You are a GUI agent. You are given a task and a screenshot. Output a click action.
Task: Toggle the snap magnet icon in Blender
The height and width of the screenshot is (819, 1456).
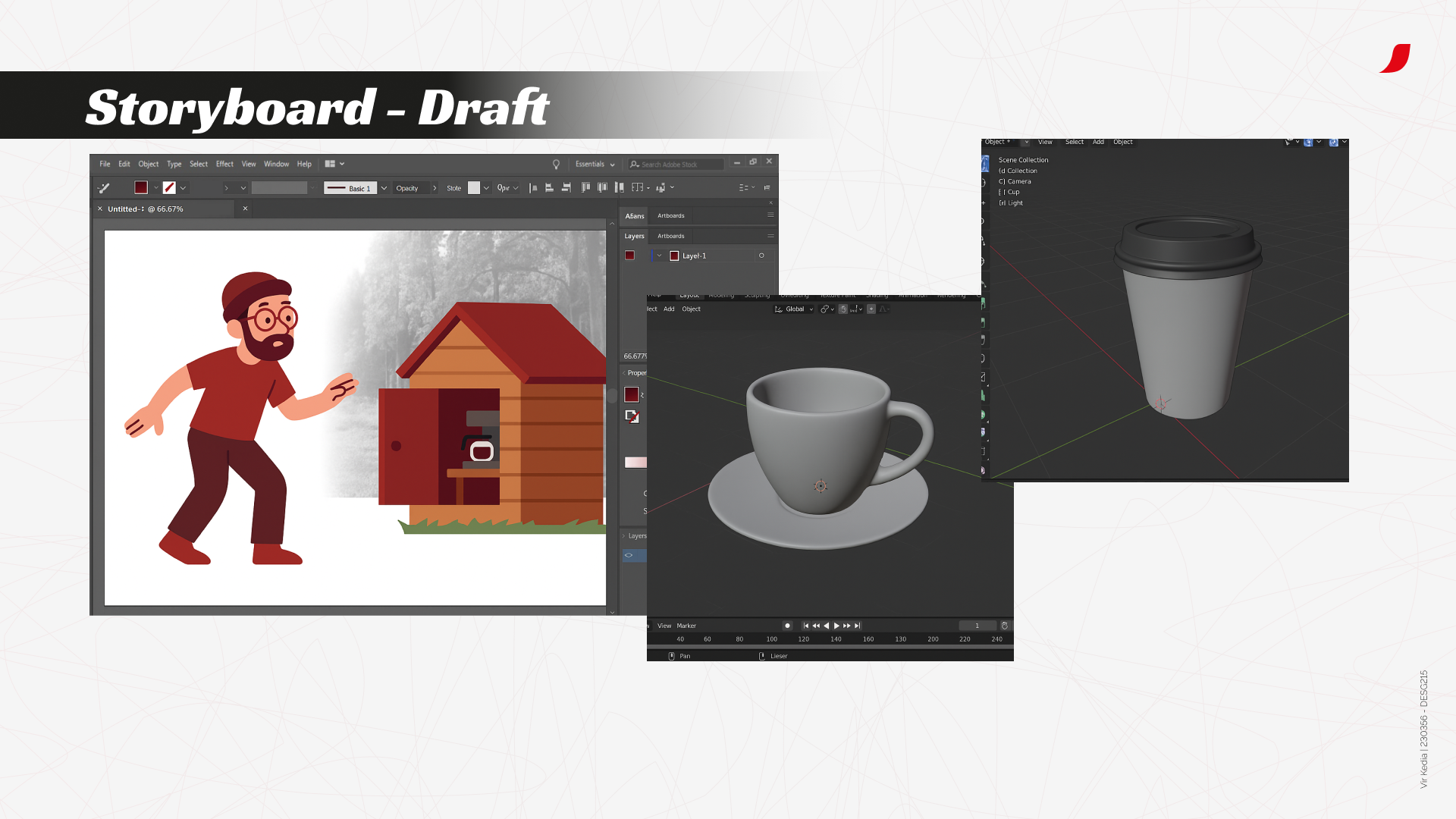[x=843, y=309]
